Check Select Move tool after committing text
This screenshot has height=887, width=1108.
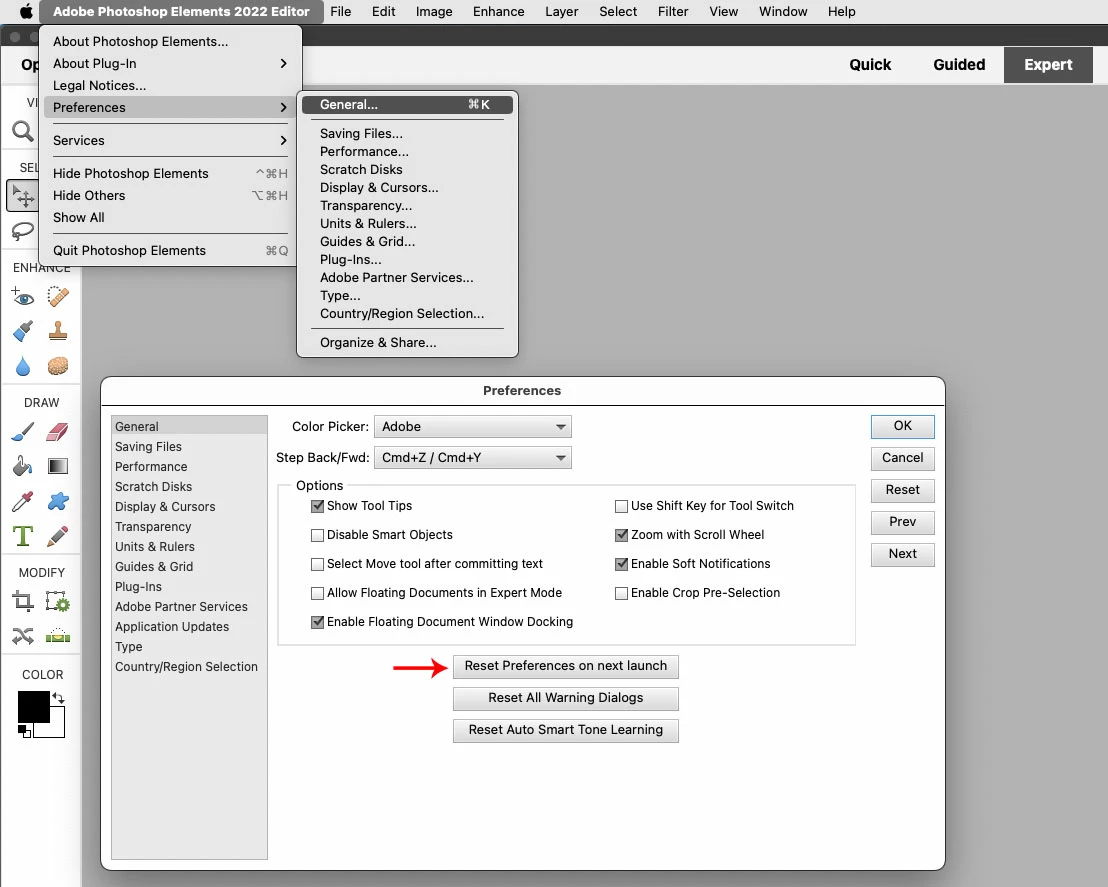tap(317, 564)
